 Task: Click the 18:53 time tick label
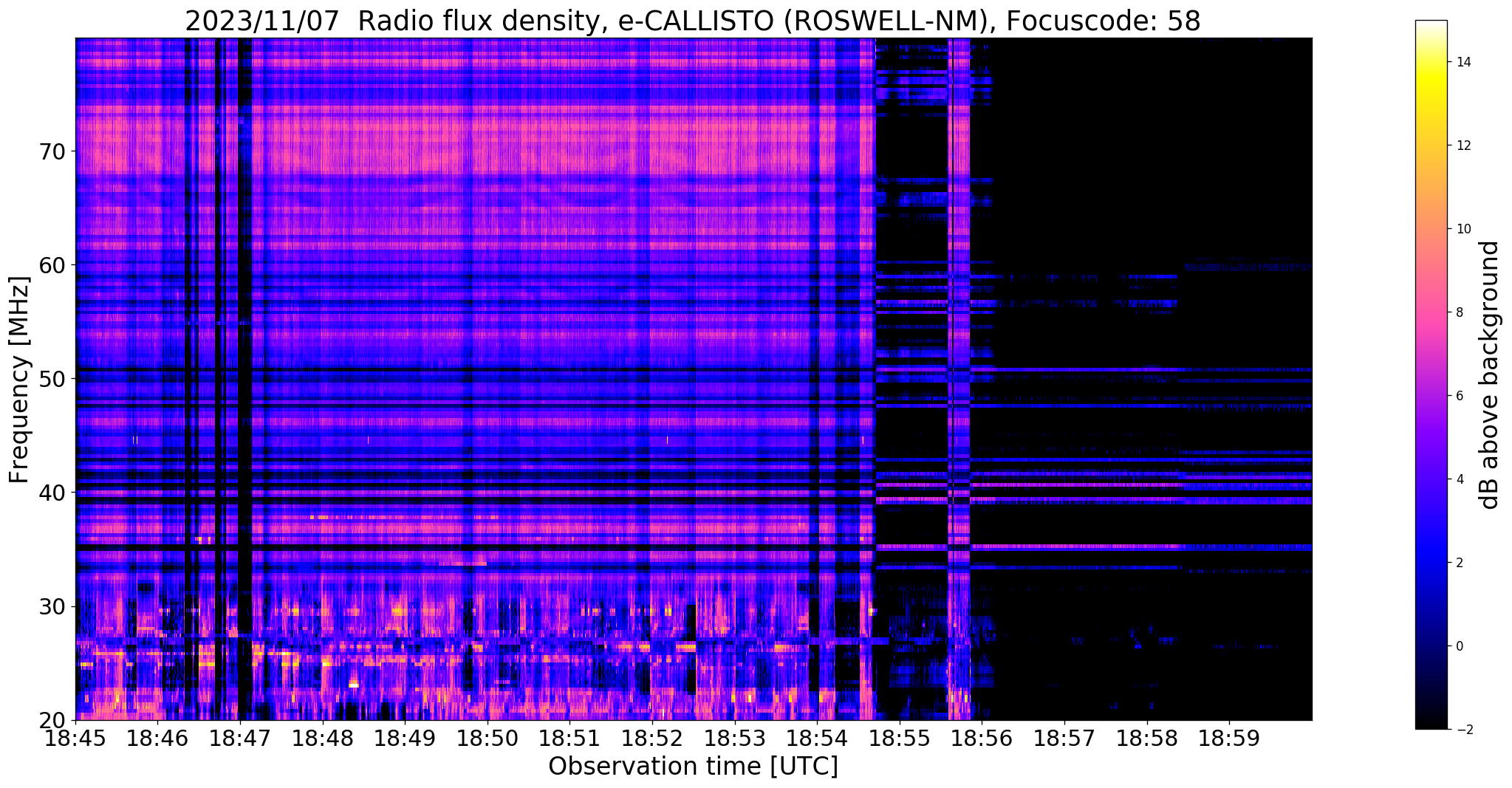[735, 737]
